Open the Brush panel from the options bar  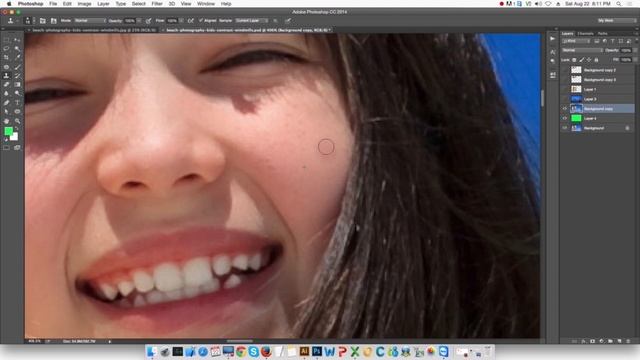[42, 20]
